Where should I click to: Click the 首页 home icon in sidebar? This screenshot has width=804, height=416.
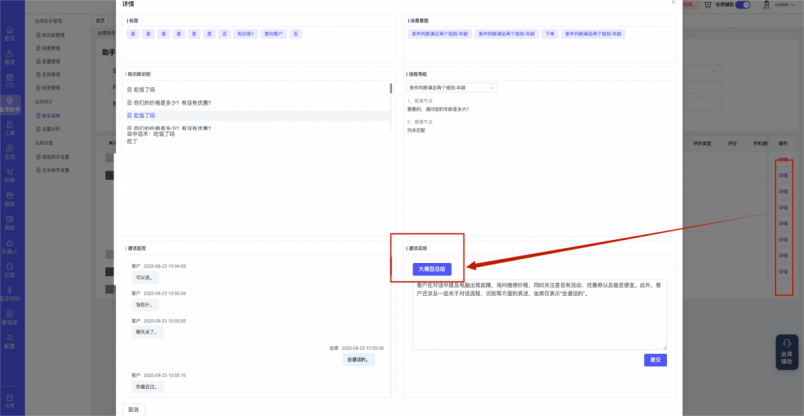pos(10,35)
